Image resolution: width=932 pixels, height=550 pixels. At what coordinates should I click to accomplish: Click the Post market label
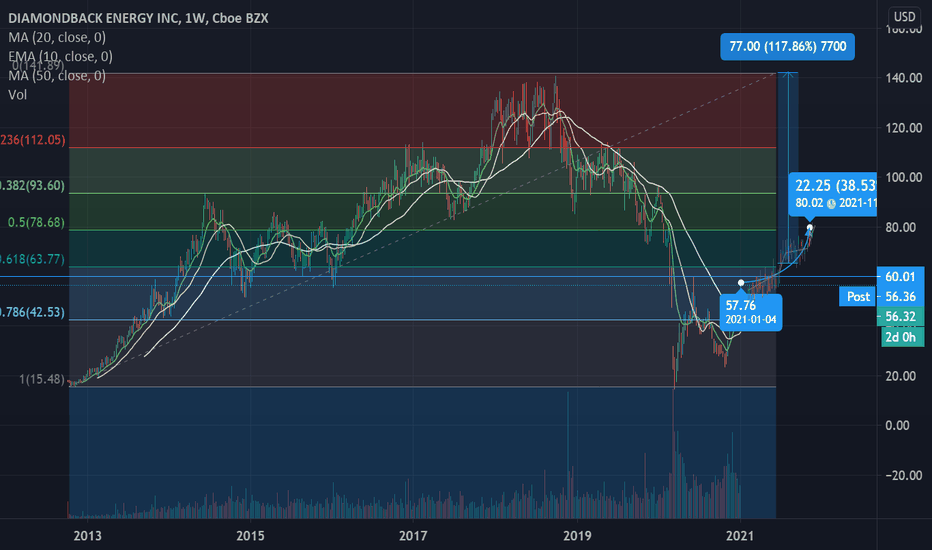[858, 296]
